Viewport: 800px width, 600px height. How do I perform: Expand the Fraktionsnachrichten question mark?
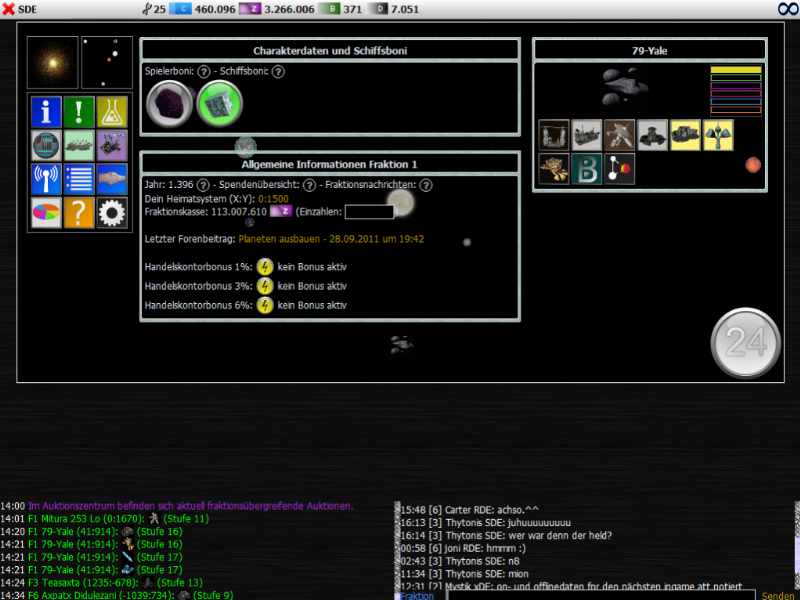coord(428,185)
